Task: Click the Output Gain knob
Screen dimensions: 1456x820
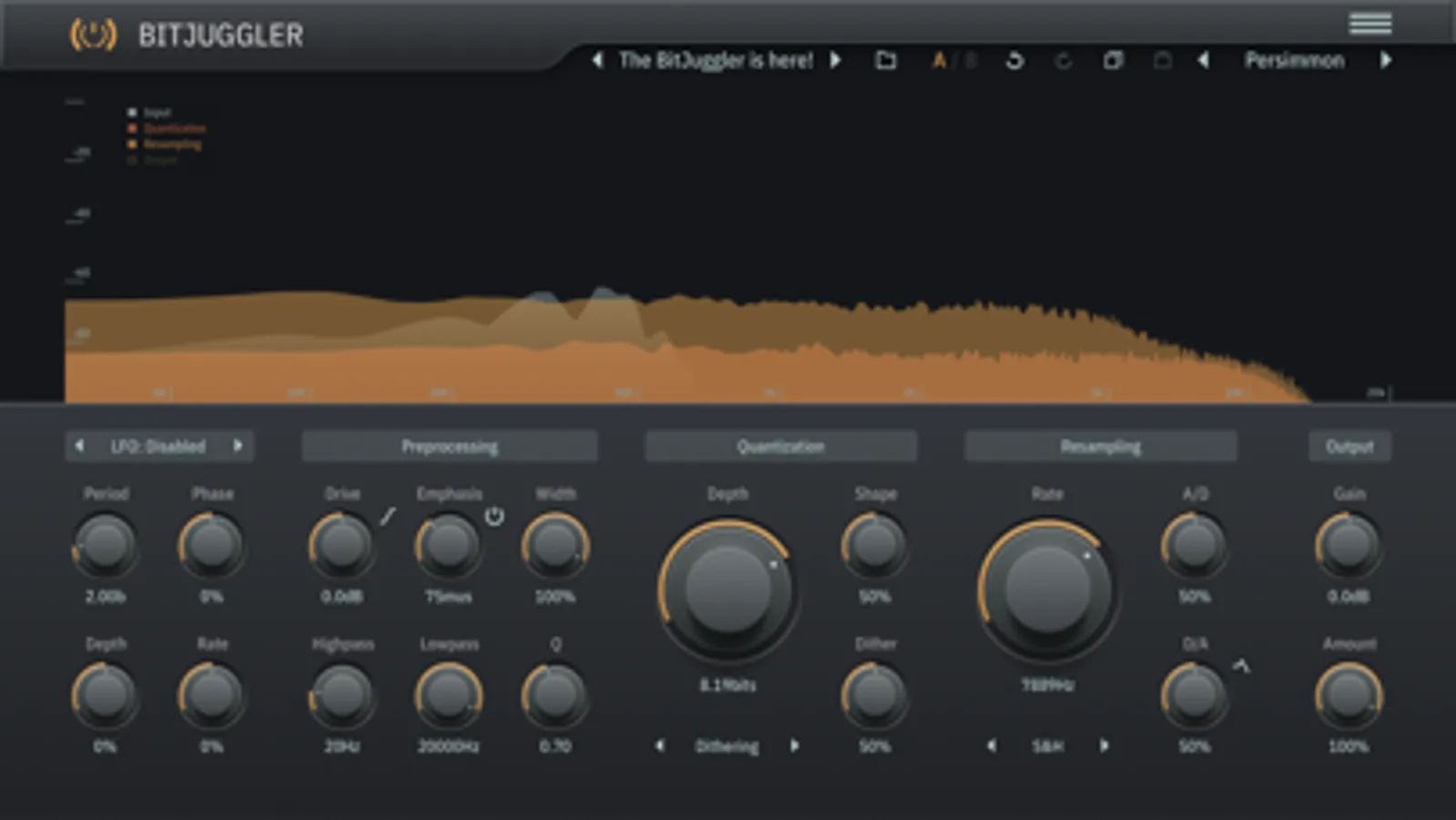Action: pos(1349,545)
